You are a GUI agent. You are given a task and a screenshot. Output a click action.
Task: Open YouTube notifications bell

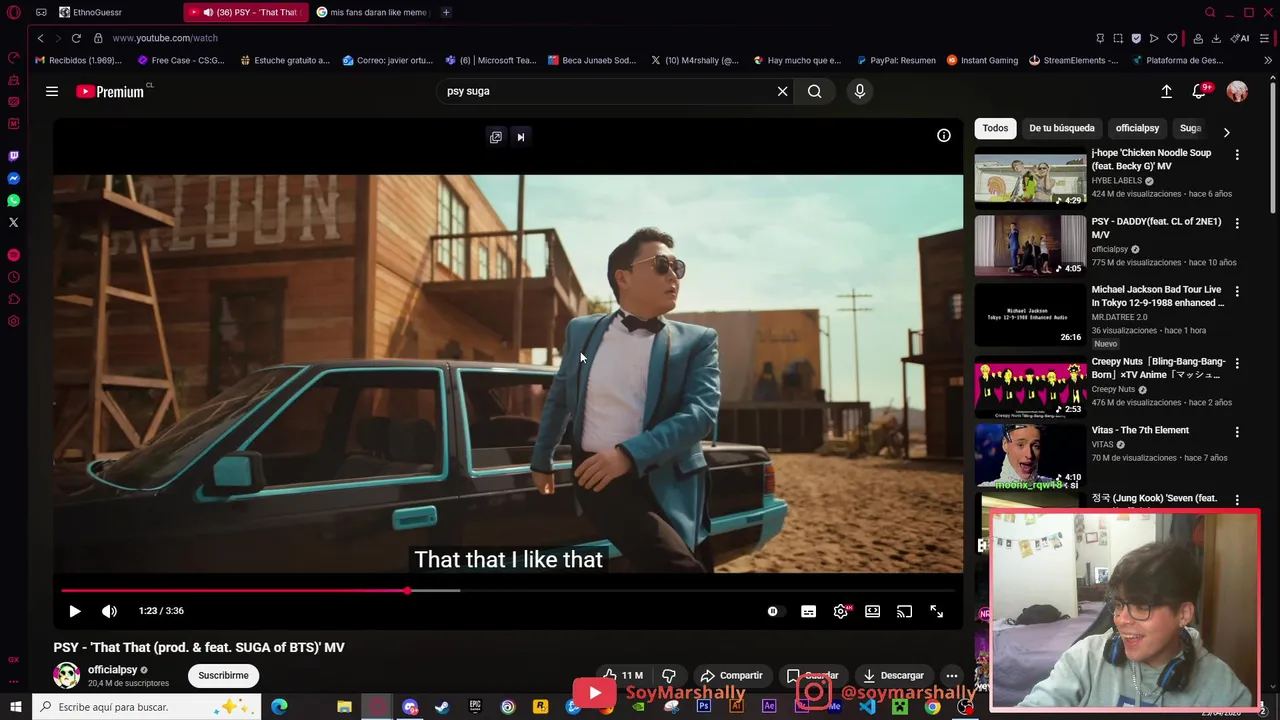pos(1200,91)
